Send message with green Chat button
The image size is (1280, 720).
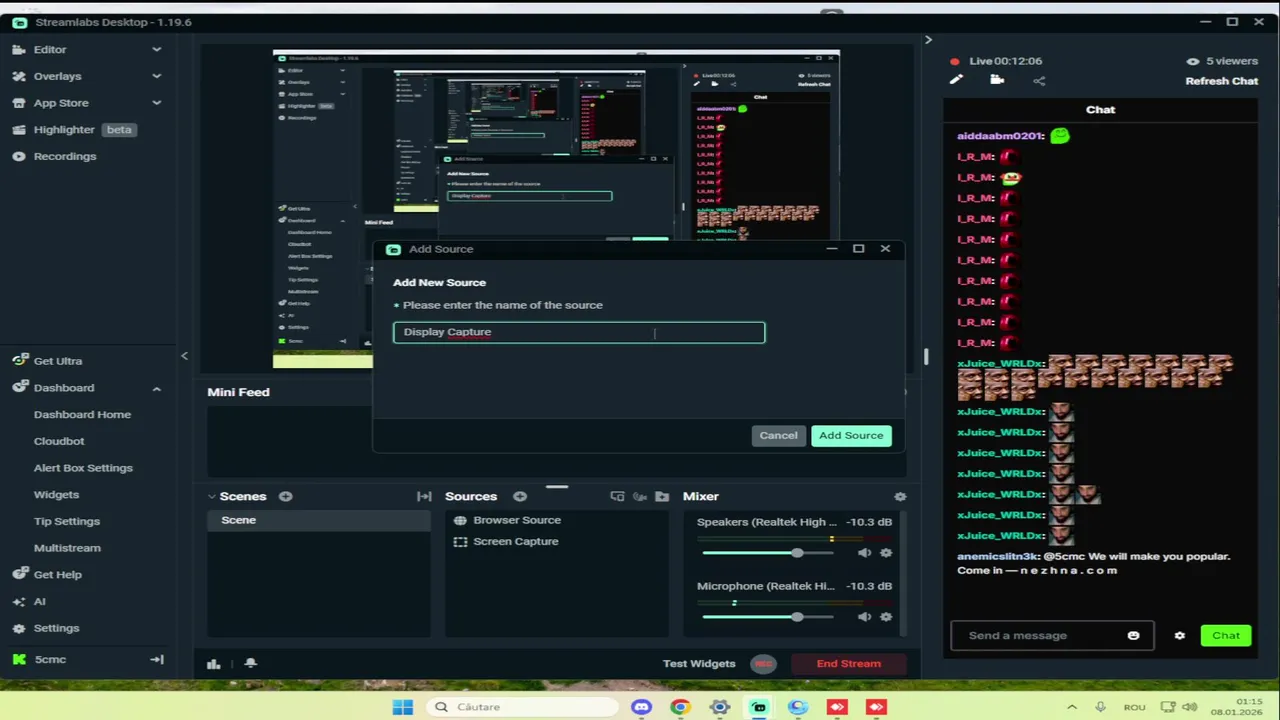pyautogui.click(x=1226, y=635)
